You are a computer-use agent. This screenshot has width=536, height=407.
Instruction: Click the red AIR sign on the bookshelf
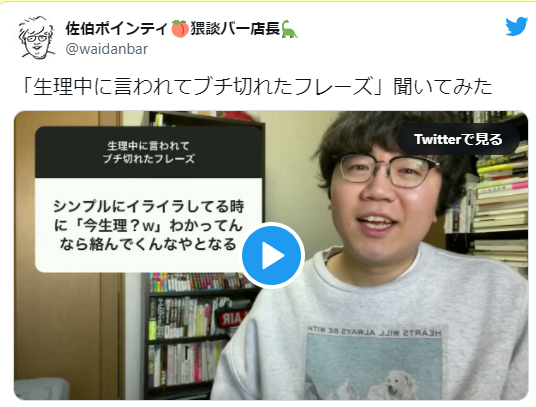coord(233,318)
